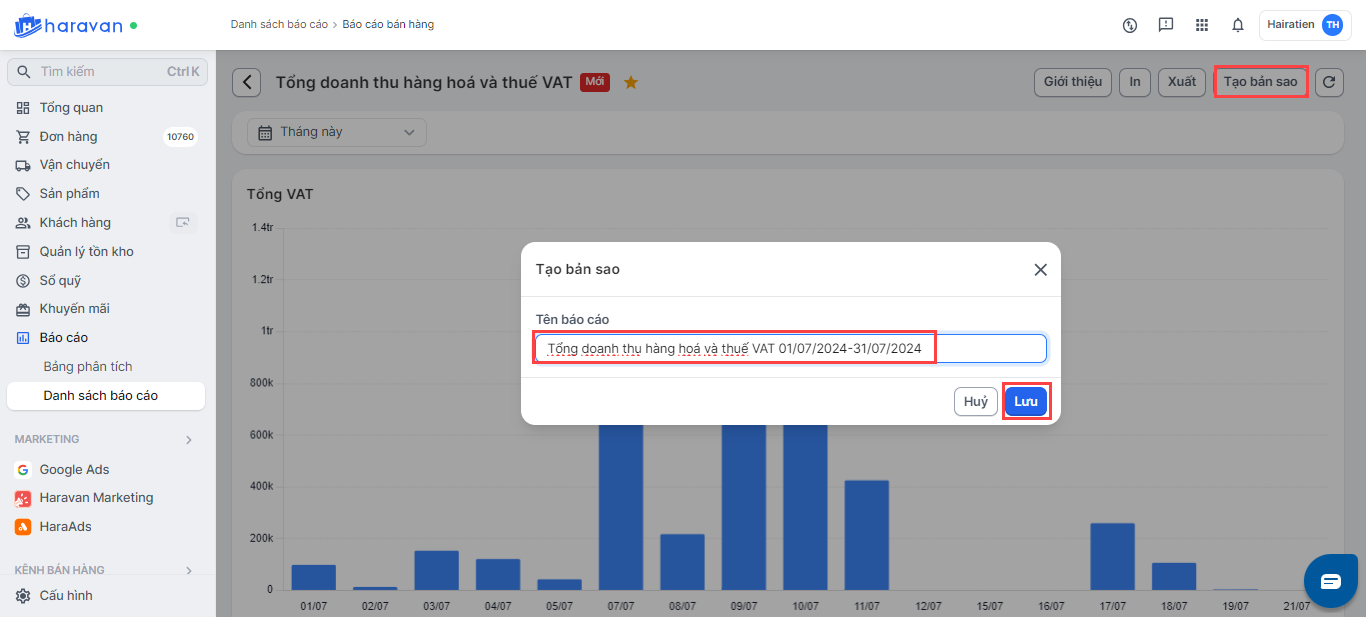Click the chart bar for 11/07
Screen dimensions: 1366x617
click(x=867, y=535)
